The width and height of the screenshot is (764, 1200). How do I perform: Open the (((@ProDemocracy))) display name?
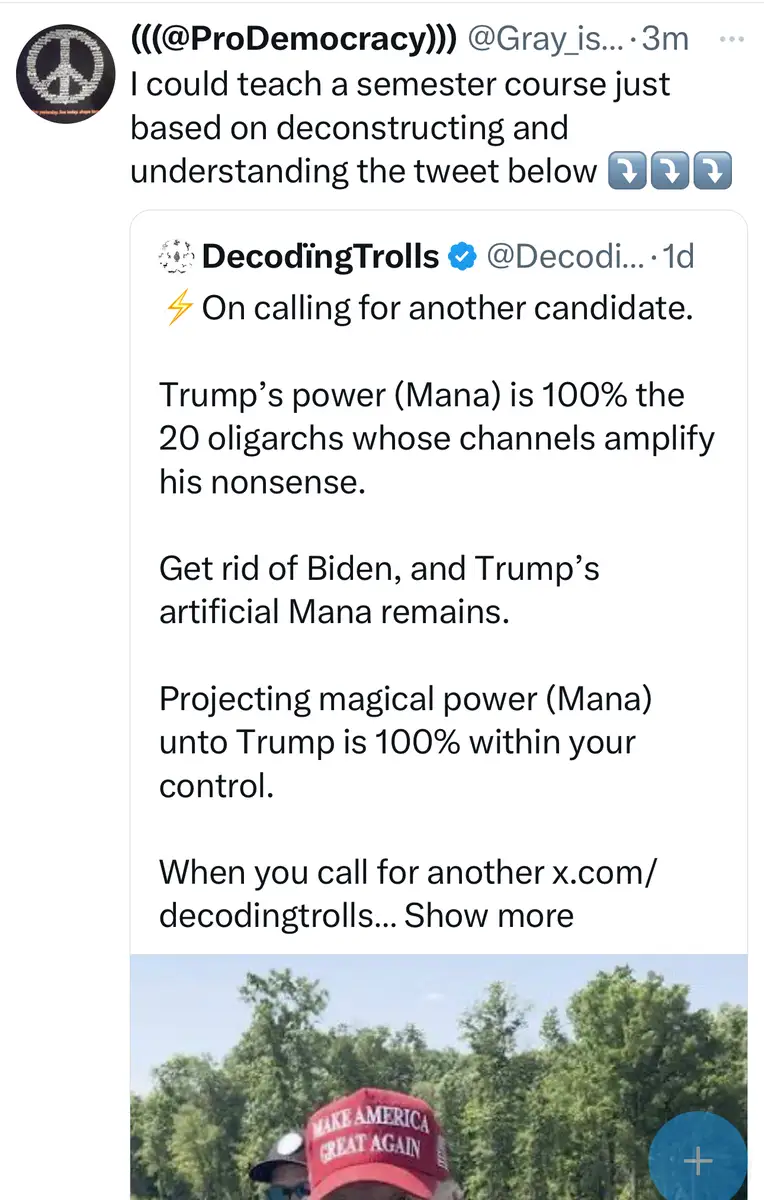pos(294,39)
